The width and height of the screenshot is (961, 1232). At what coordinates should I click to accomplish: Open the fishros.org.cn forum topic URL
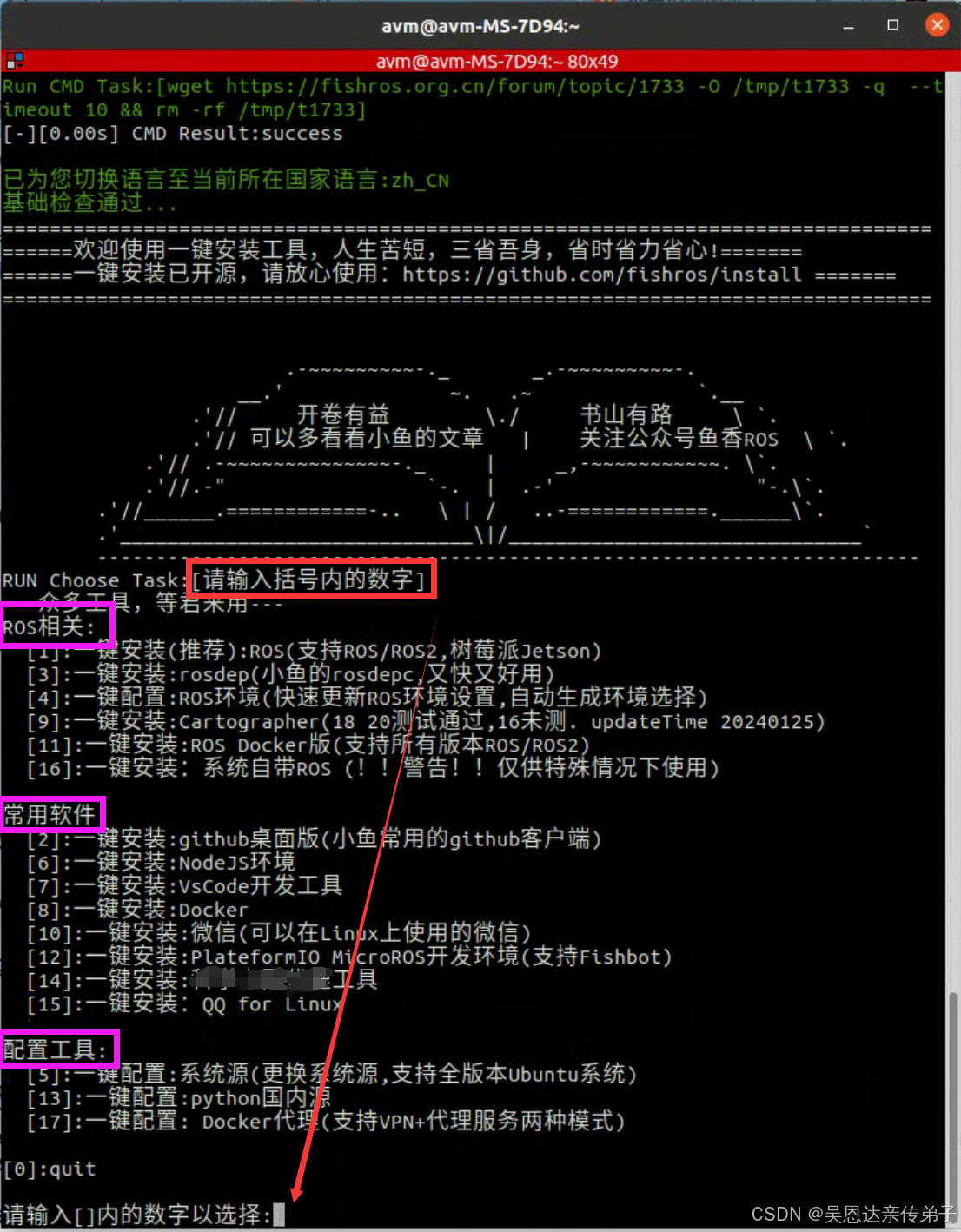coord(454,87)
